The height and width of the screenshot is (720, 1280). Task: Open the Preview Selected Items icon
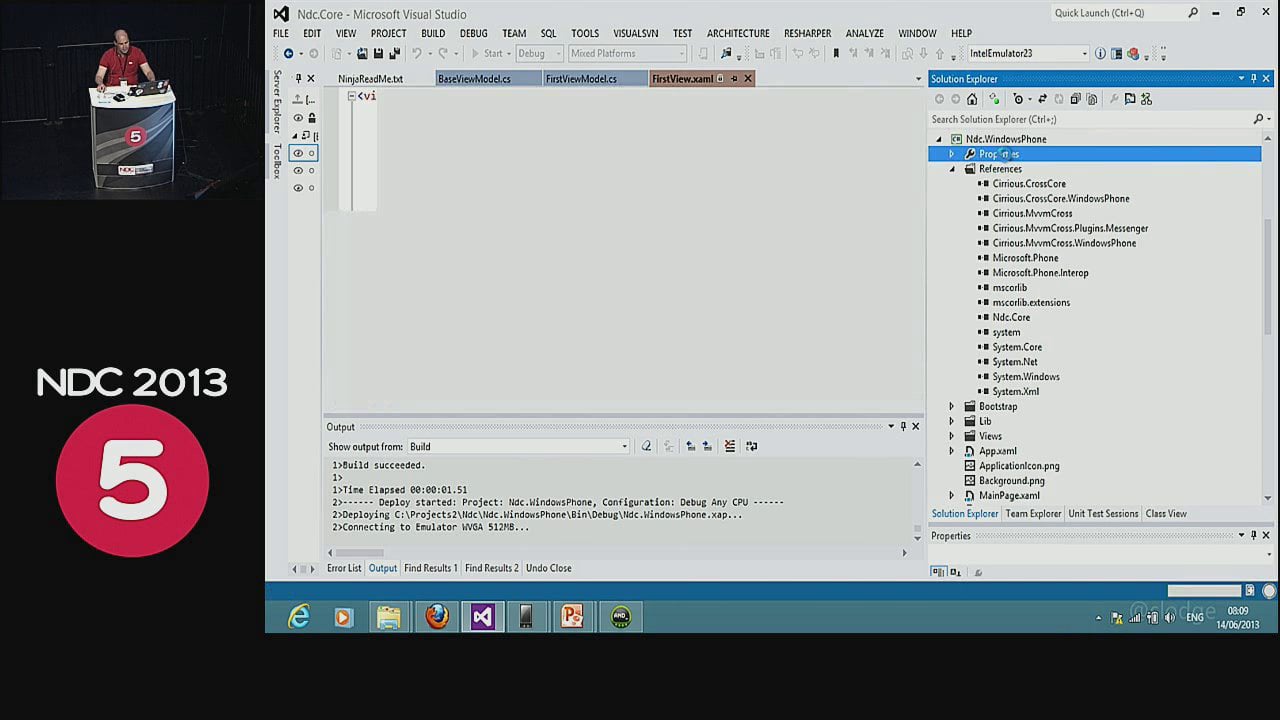point(1130,99)
